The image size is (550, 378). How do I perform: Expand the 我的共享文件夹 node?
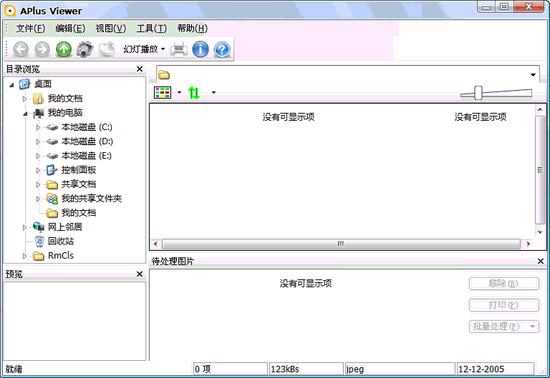tap(38, 199)
